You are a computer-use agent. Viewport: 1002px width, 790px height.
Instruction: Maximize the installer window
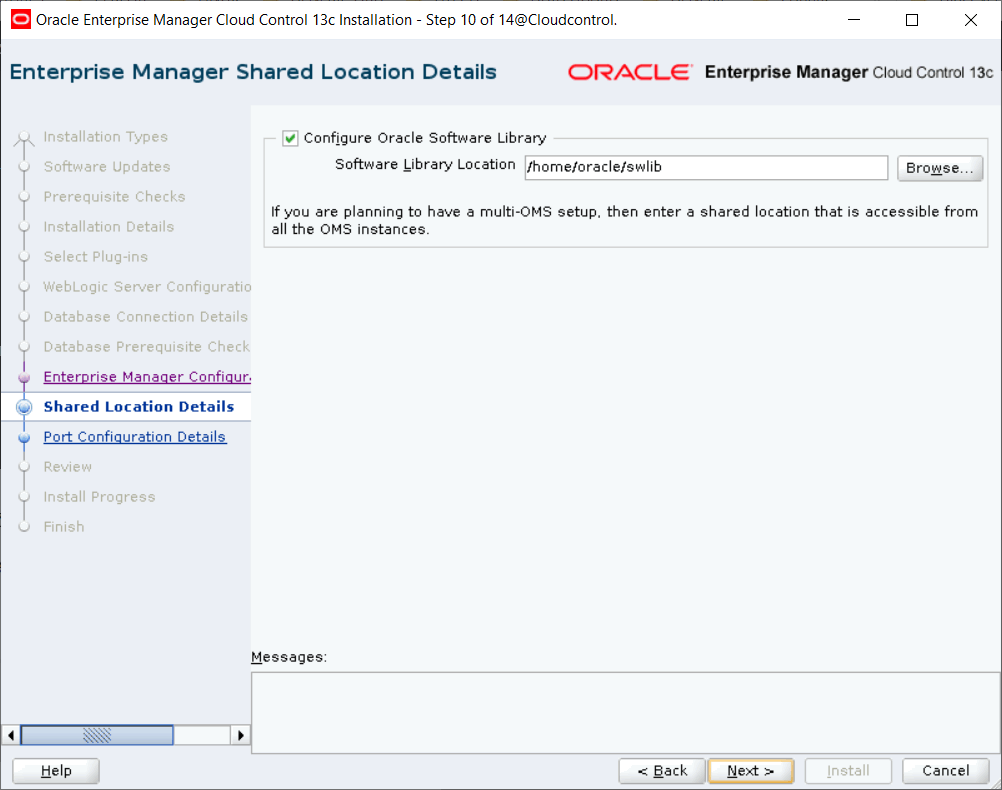[912, 20]
